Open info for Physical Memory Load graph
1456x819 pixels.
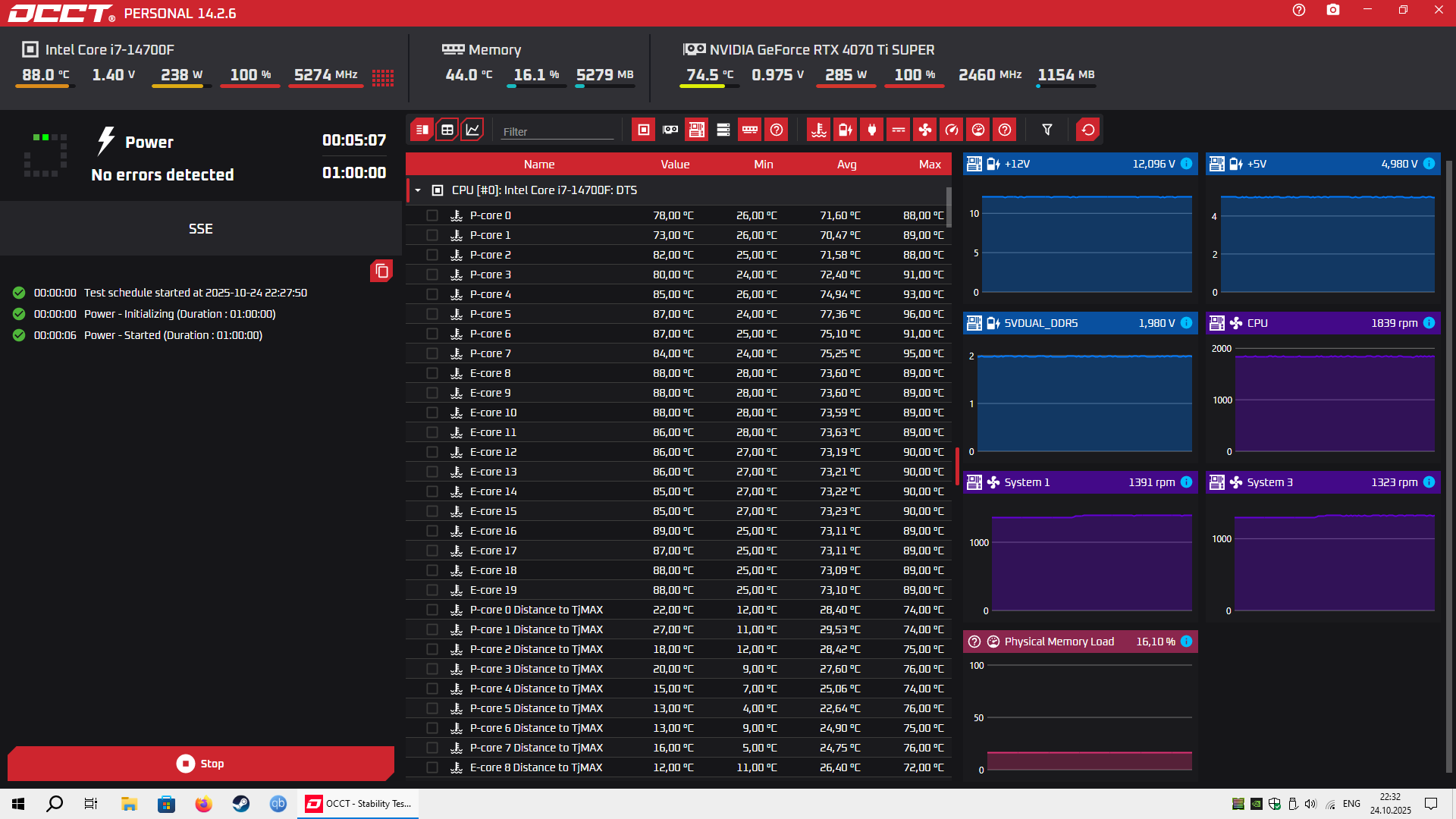coord(1187,642)
